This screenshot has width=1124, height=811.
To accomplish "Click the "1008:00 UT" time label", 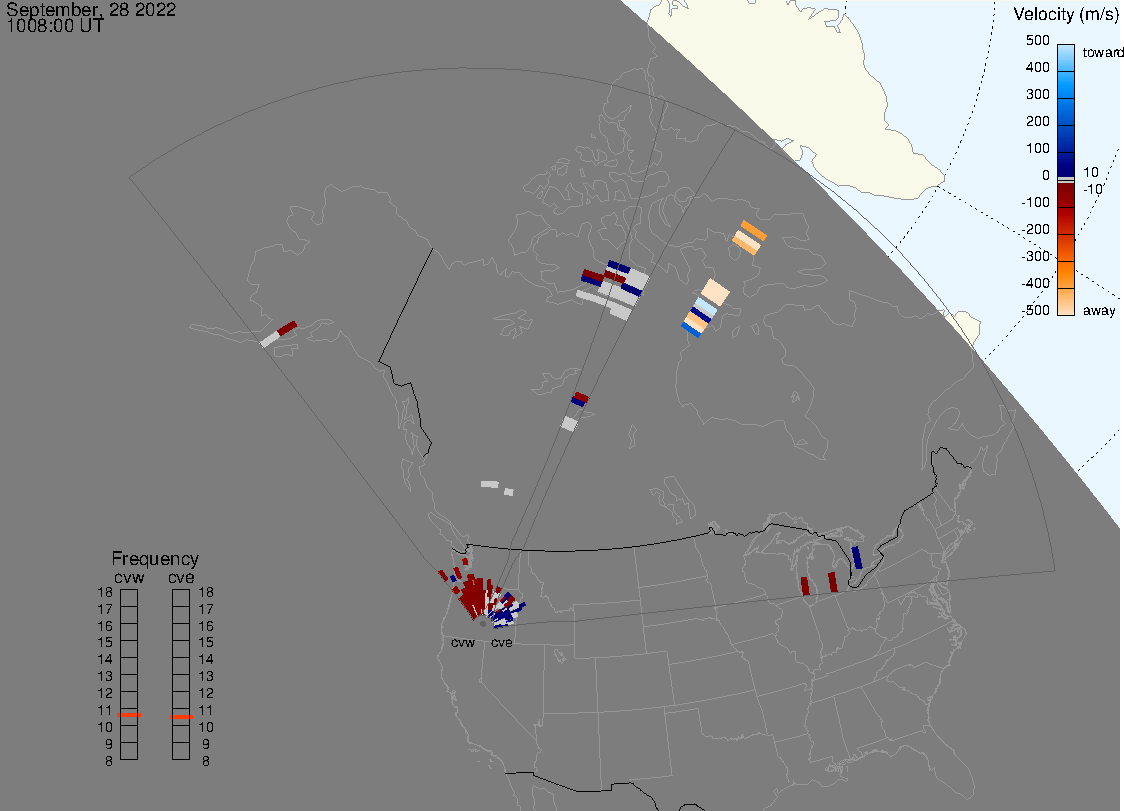I will 55,26.
